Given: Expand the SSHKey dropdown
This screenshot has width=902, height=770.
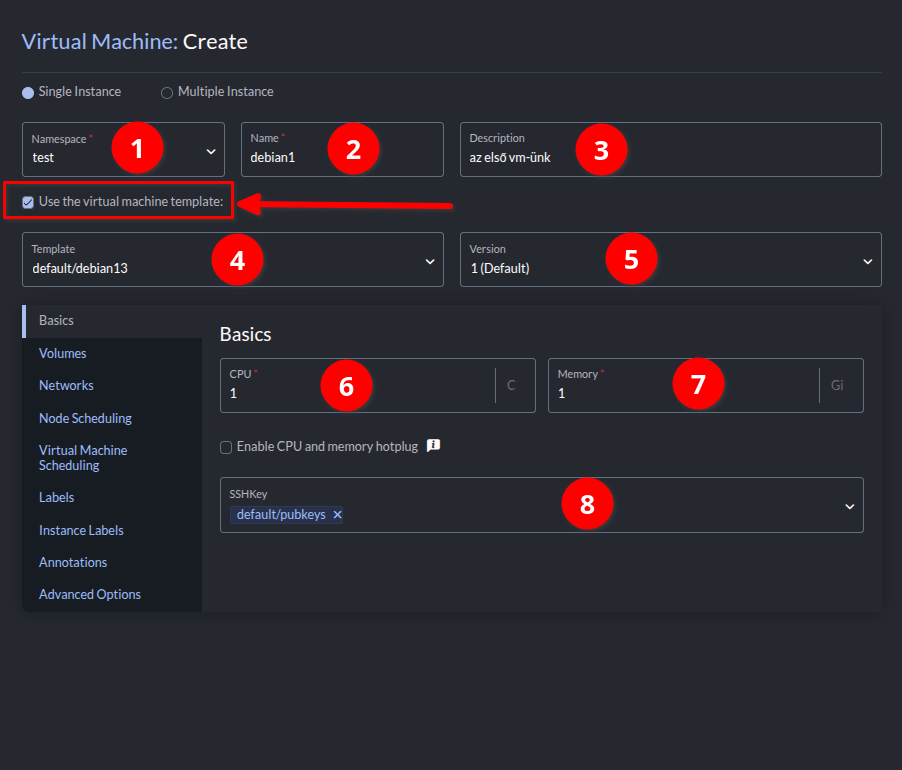Looking at the screenshot, I should tap(849, 506).
